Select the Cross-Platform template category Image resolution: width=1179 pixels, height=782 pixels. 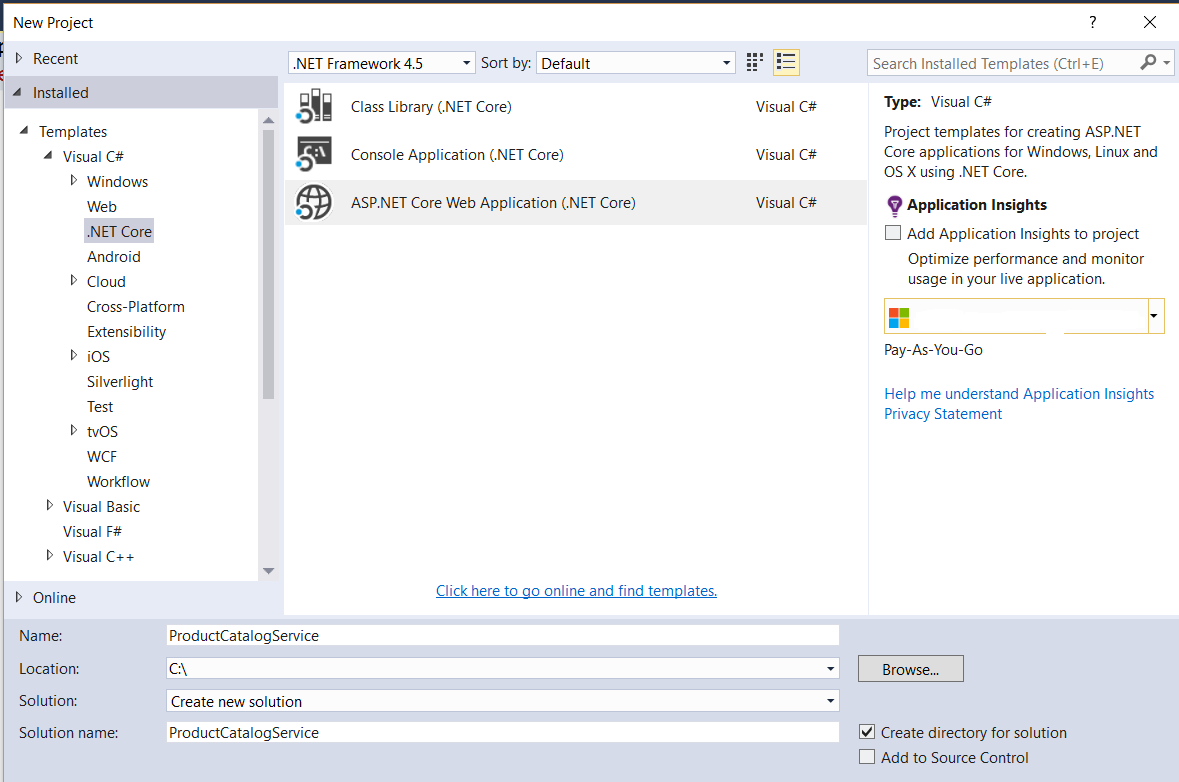[135, 307]
